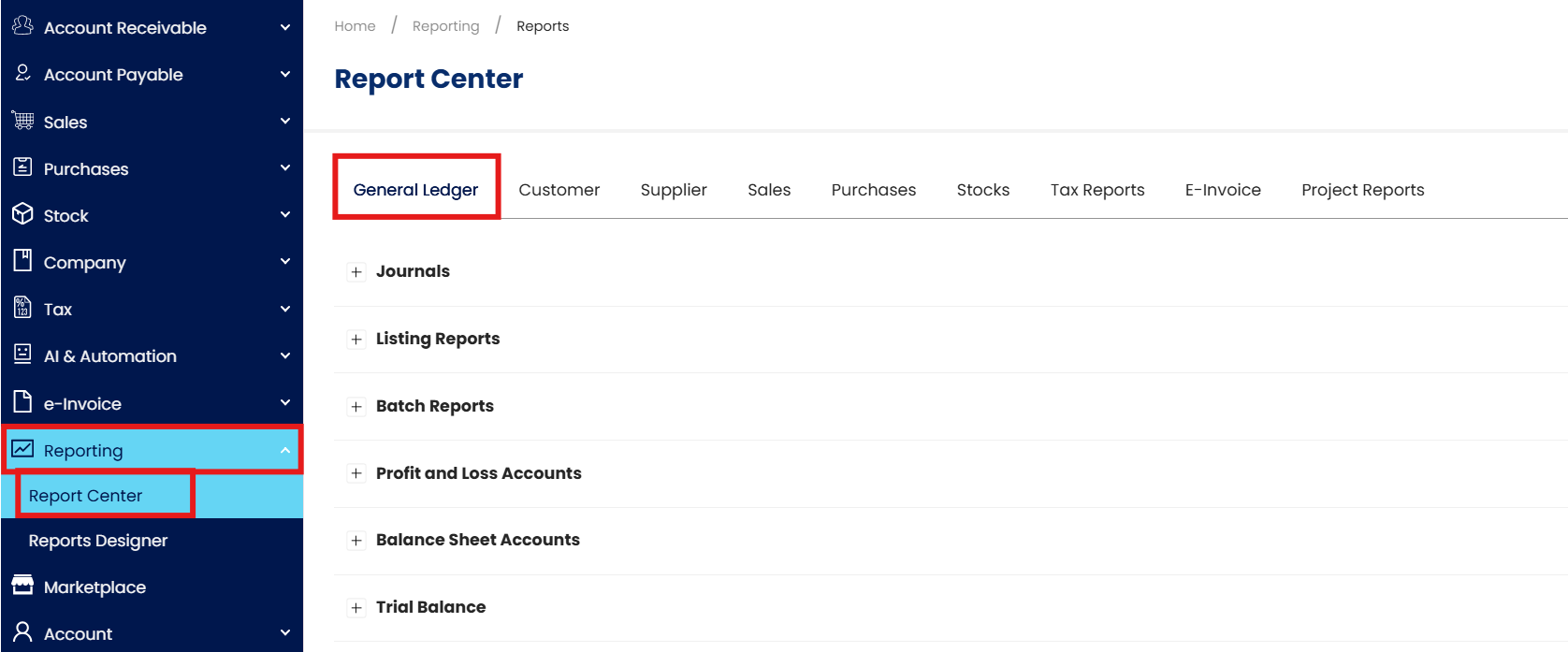The image size is (1568, 652).
Task: Click the Purchases sidebar icon
Action: point(22,167)
